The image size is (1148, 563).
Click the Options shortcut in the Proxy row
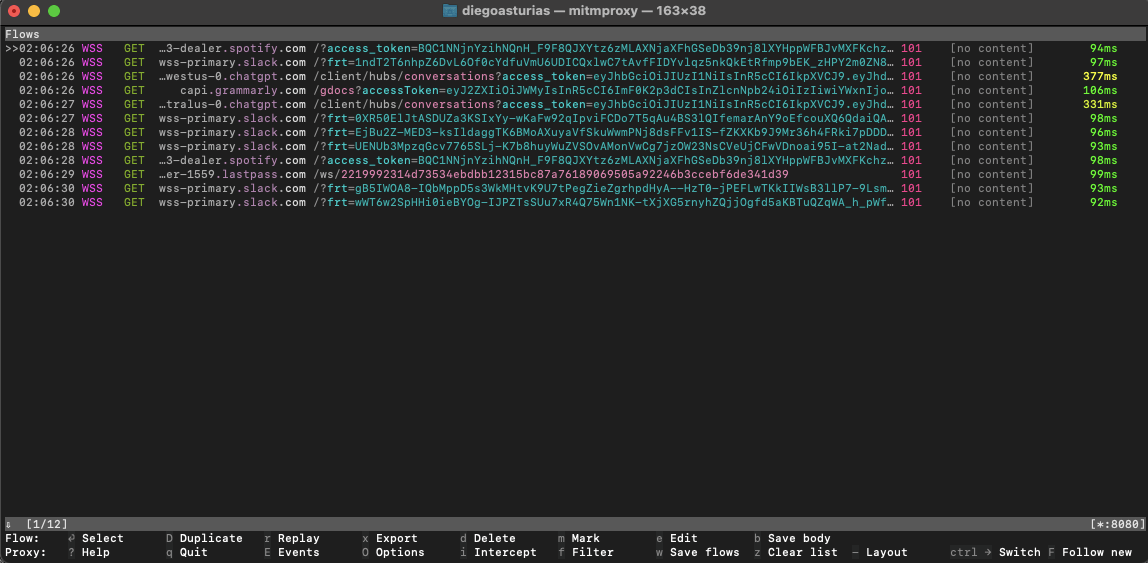(400, 552)
